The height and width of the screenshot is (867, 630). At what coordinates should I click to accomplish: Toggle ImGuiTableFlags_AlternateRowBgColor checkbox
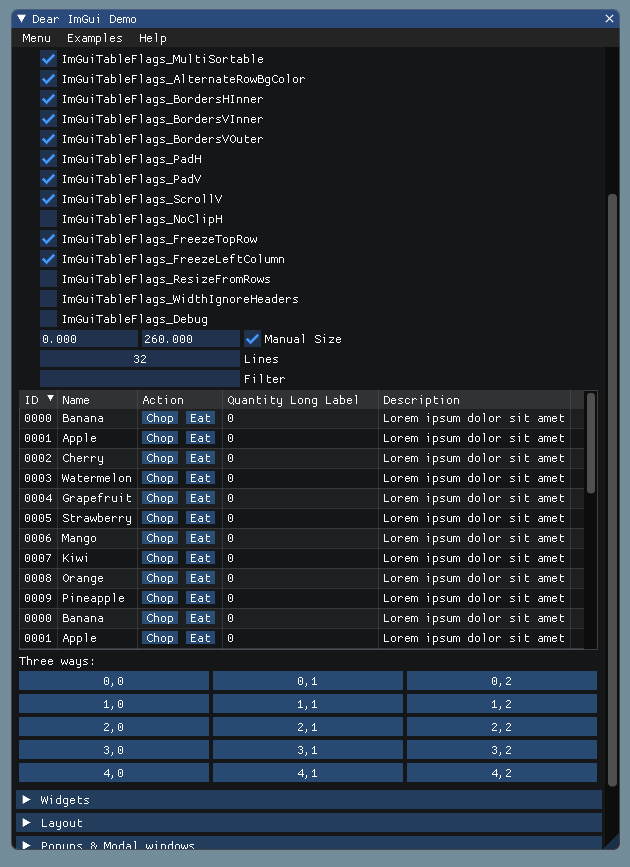[x=49, y=79]
